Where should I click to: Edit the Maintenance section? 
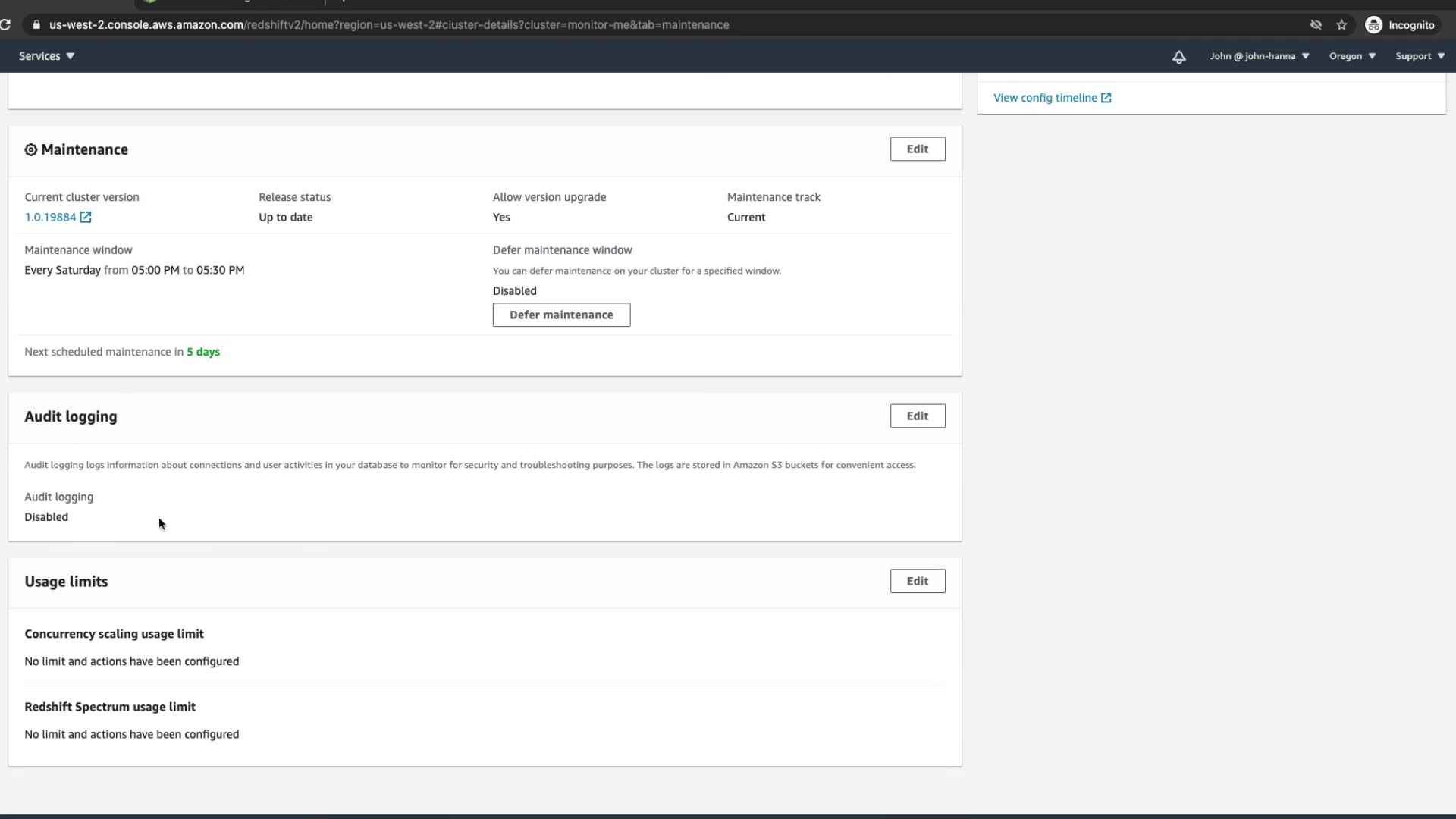917,149
